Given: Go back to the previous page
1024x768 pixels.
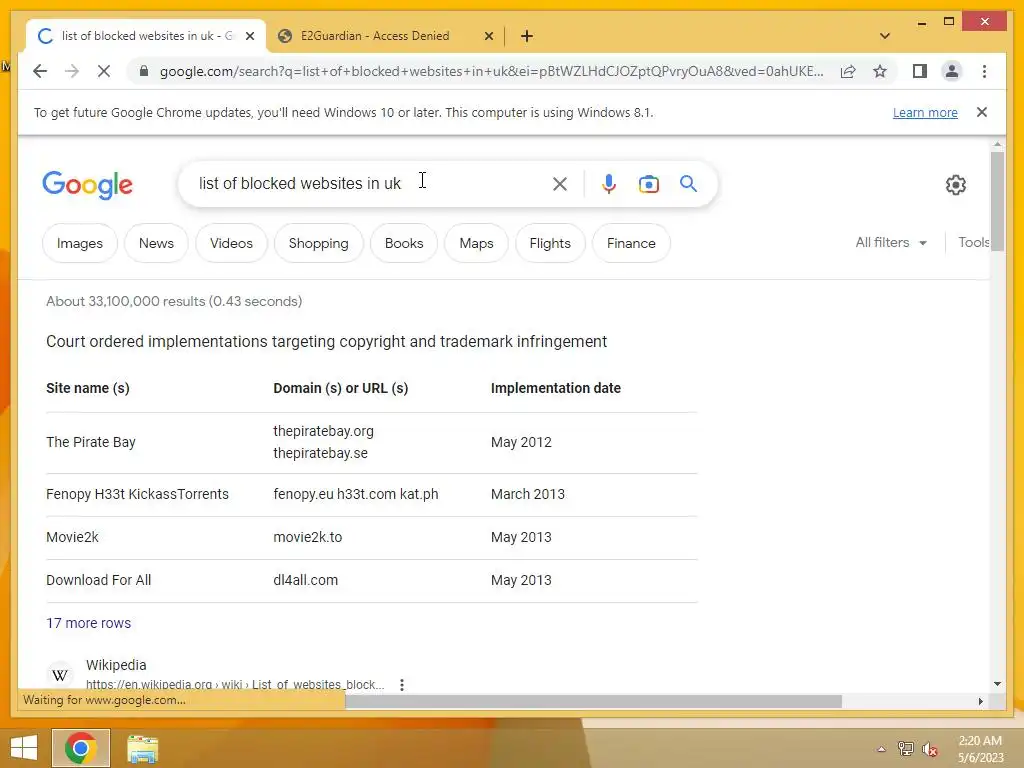Looking at the screenshot, I should point(40,71).
